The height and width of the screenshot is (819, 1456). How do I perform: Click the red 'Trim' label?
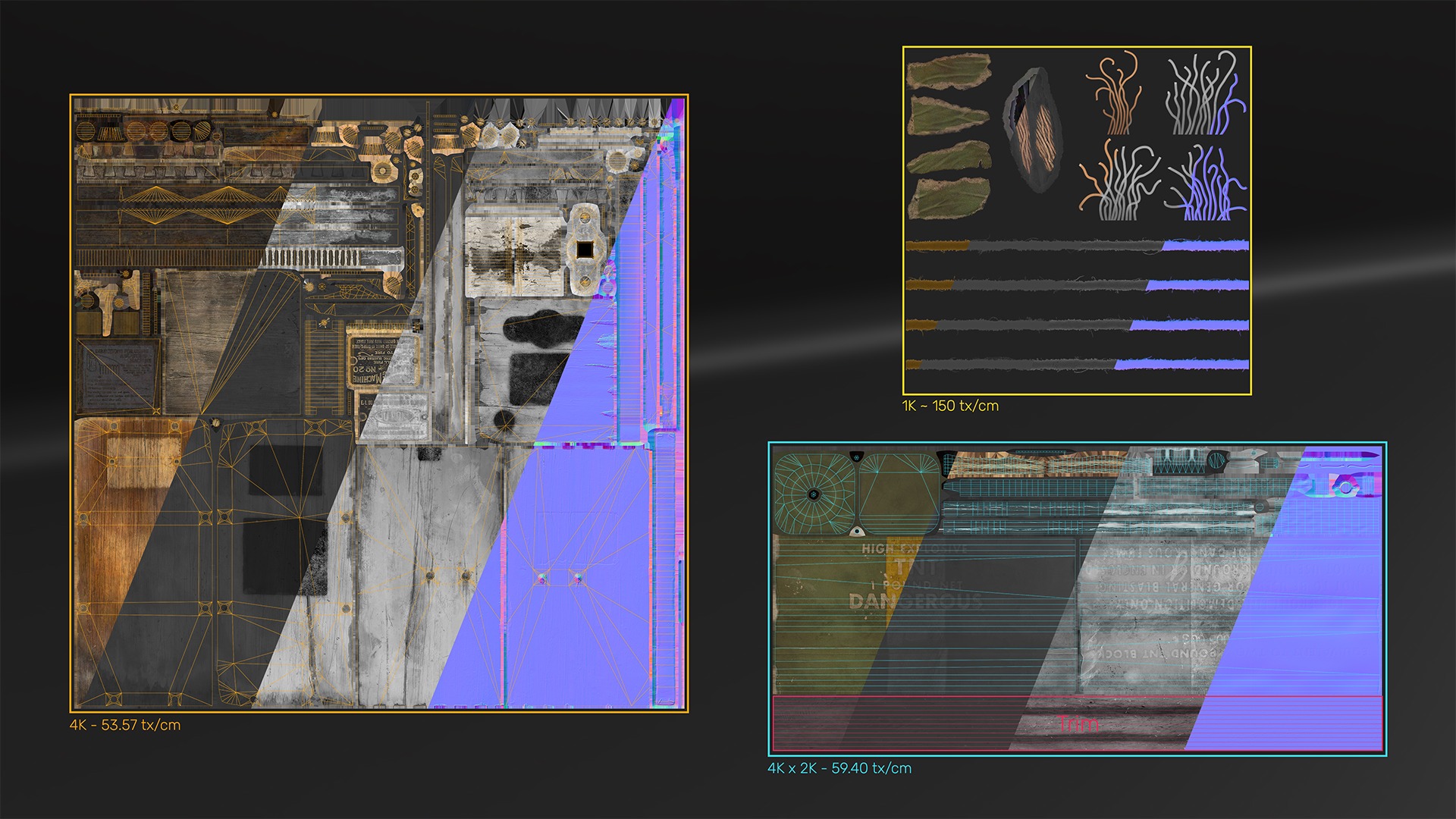click(1078, 724)
